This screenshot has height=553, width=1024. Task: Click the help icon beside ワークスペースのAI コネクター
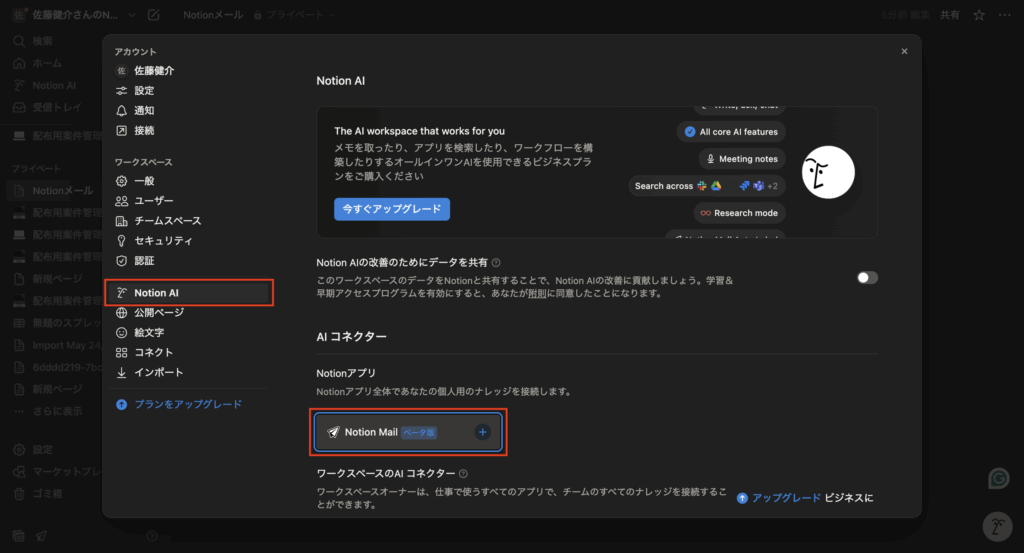(x=463, y=473)
